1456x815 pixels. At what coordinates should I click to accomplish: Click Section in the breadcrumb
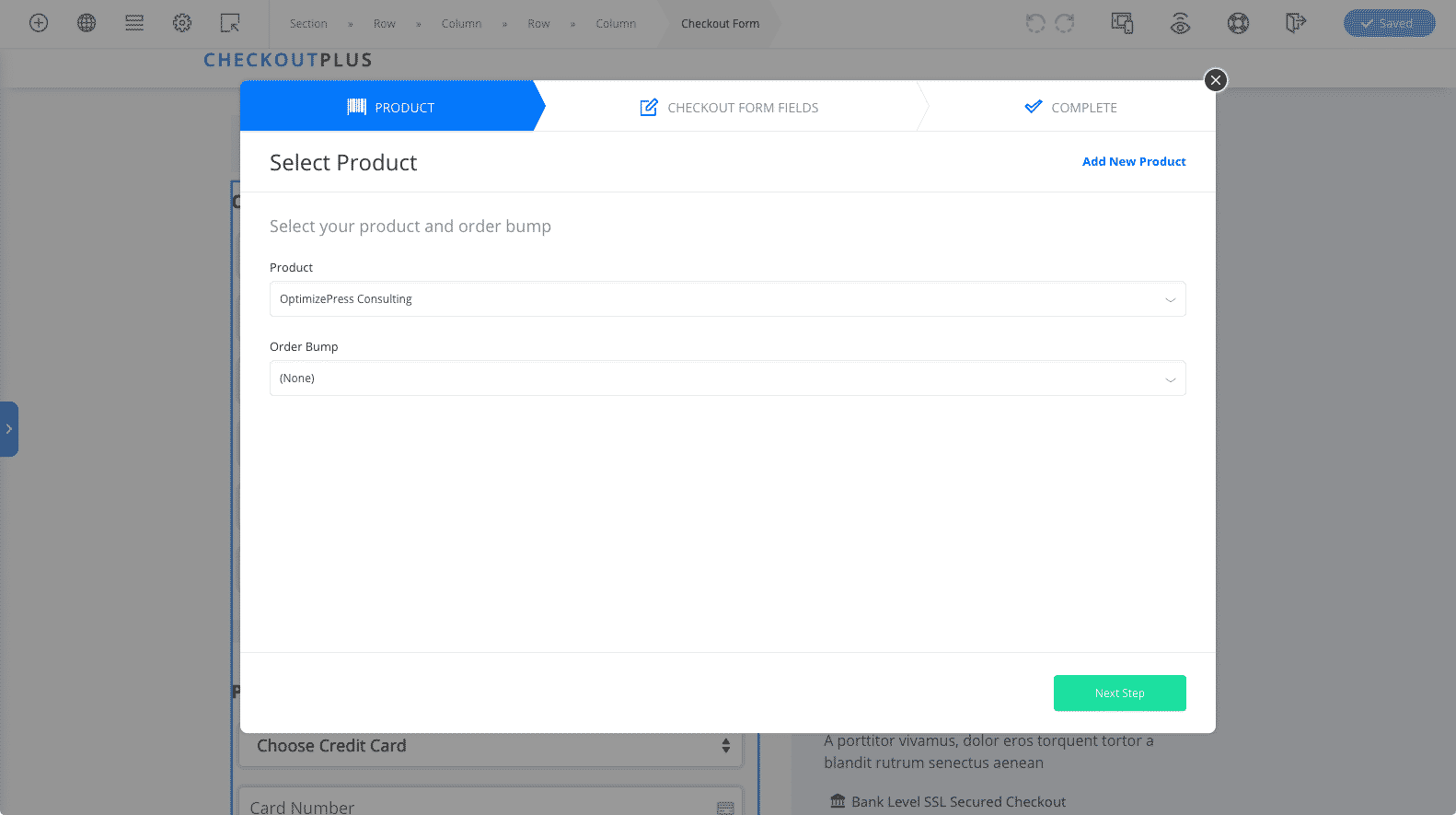308,24
